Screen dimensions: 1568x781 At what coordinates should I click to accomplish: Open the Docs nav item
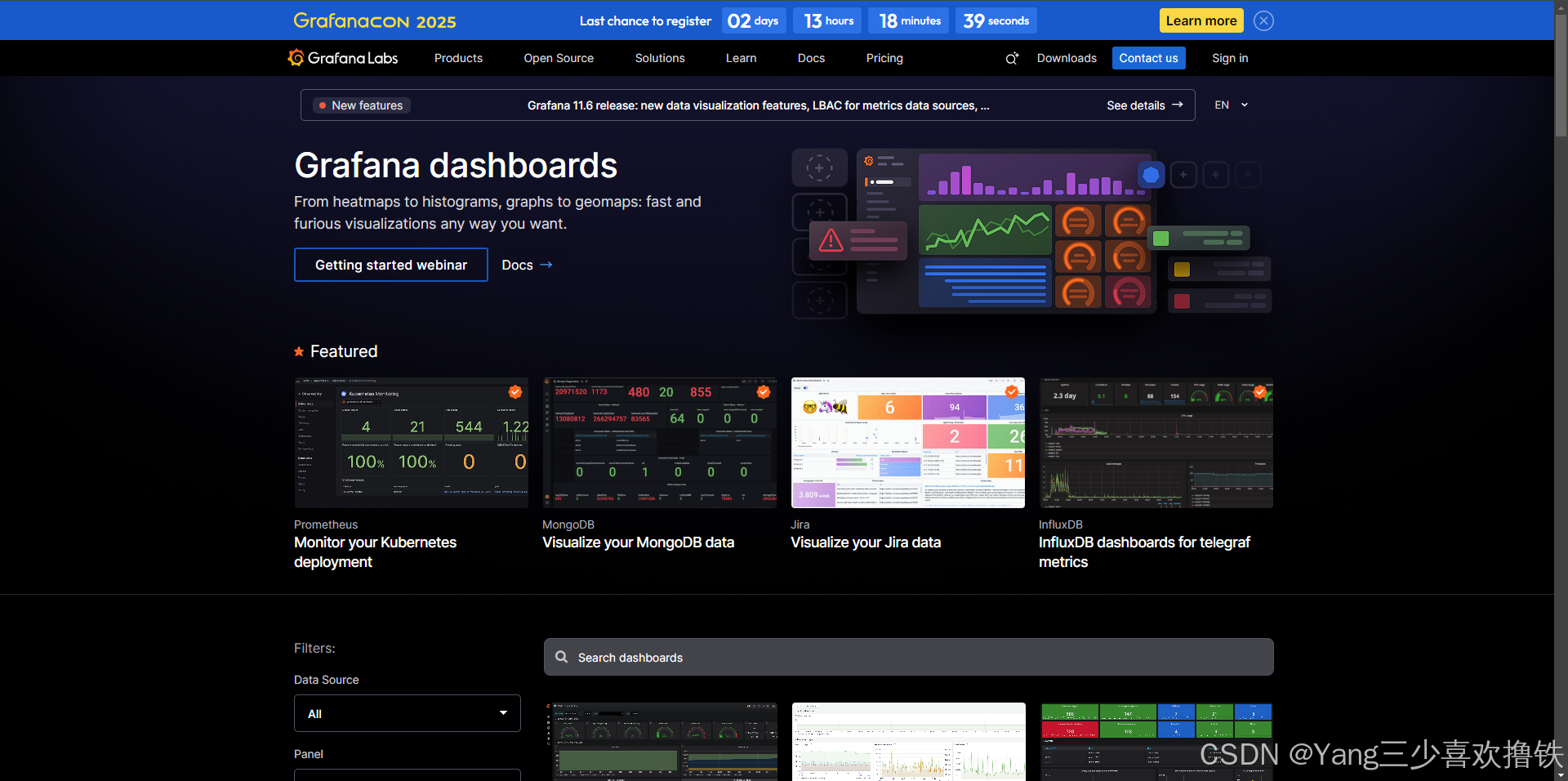pyautogui.click(x=811, y=58)
